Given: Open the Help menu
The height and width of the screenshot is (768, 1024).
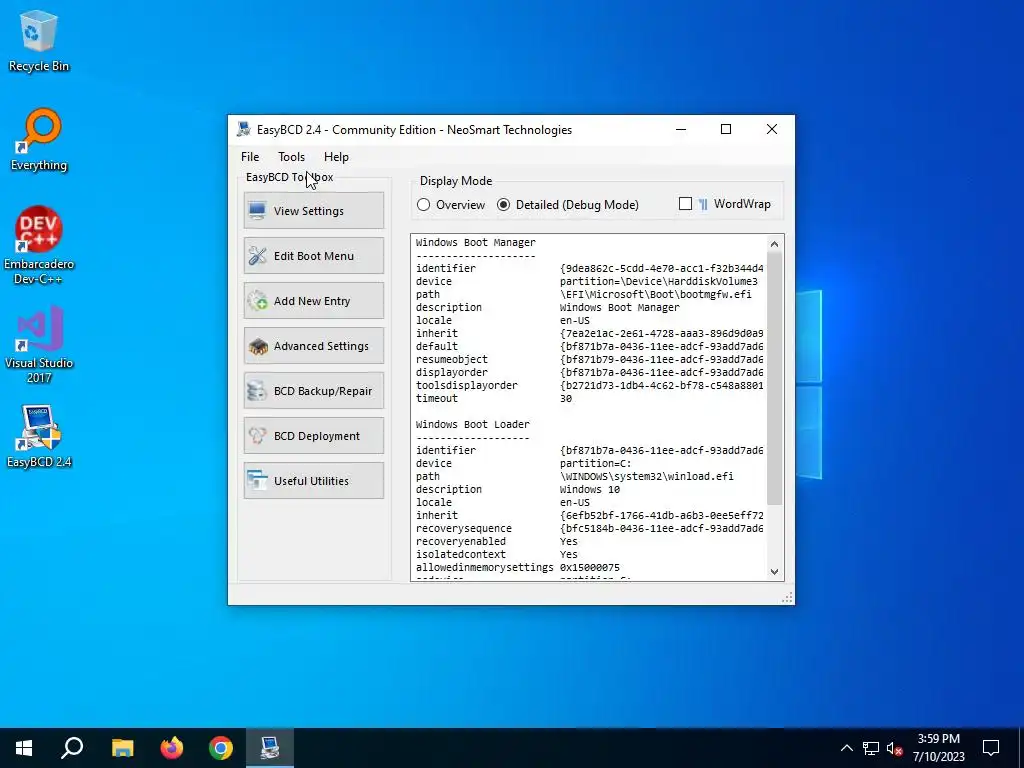Looking at the screenshot, I should (336, 157).
